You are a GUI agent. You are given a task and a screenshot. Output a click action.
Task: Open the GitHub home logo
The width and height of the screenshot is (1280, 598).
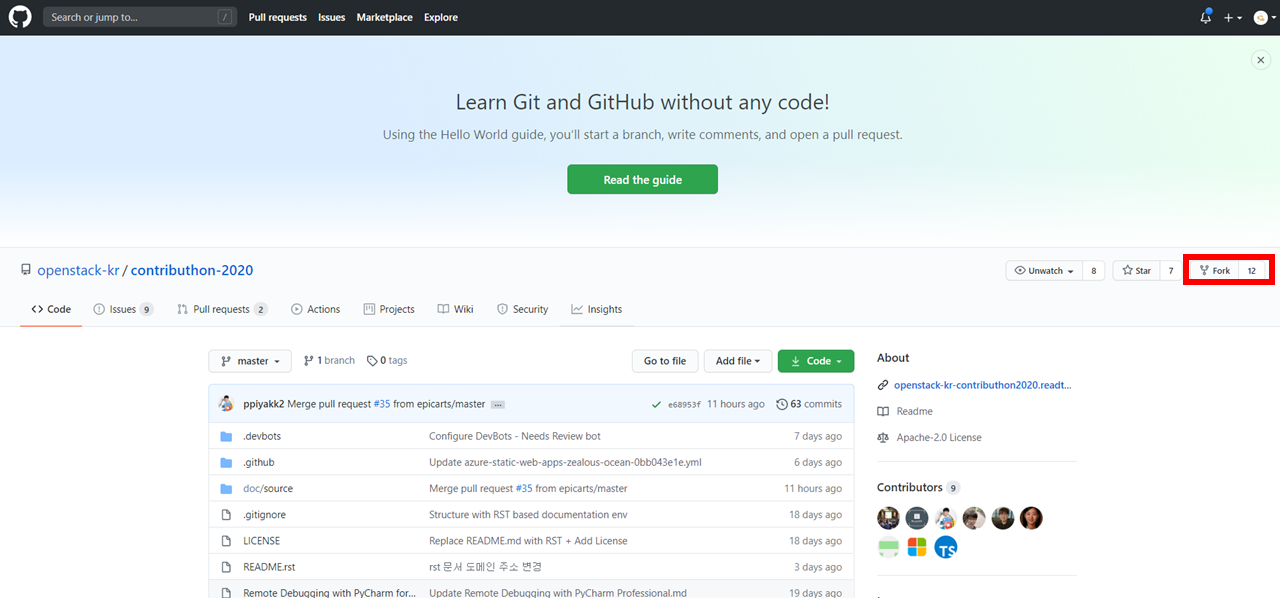(20, 17)
